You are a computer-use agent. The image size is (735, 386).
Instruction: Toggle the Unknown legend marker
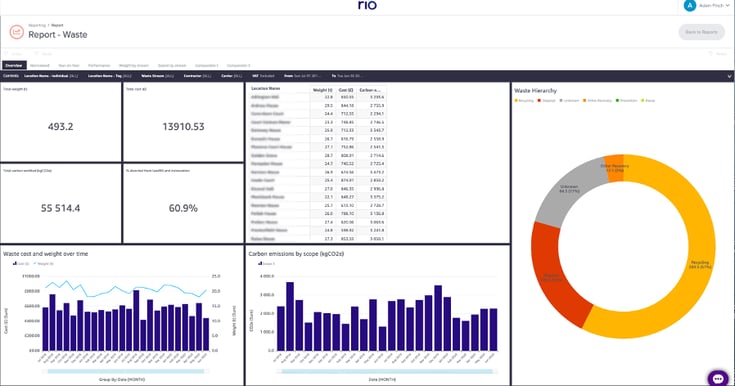[x=561, y=100]
